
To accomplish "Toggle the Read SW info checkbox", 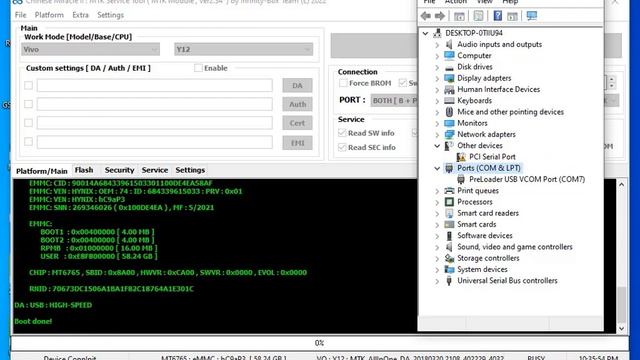I will [342, 133].
